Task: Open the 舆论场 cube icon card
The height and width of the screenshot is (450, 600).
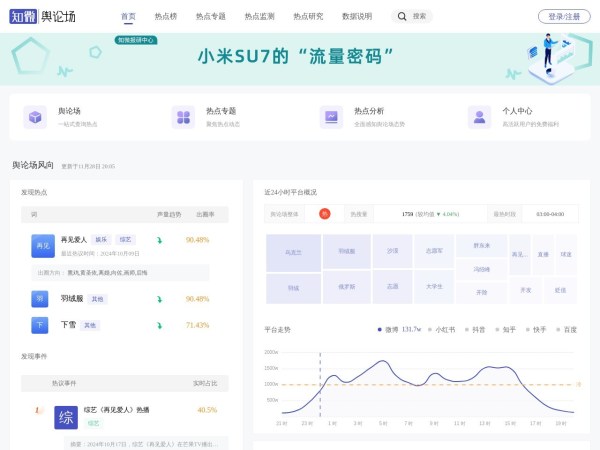Action: point(36,117)
